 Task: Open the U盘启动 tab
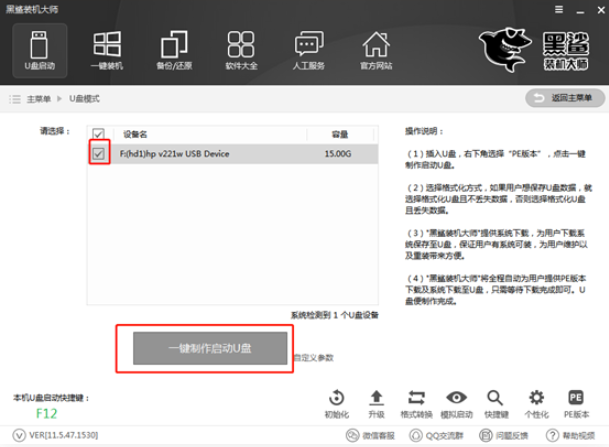click(x=40, y=50)
